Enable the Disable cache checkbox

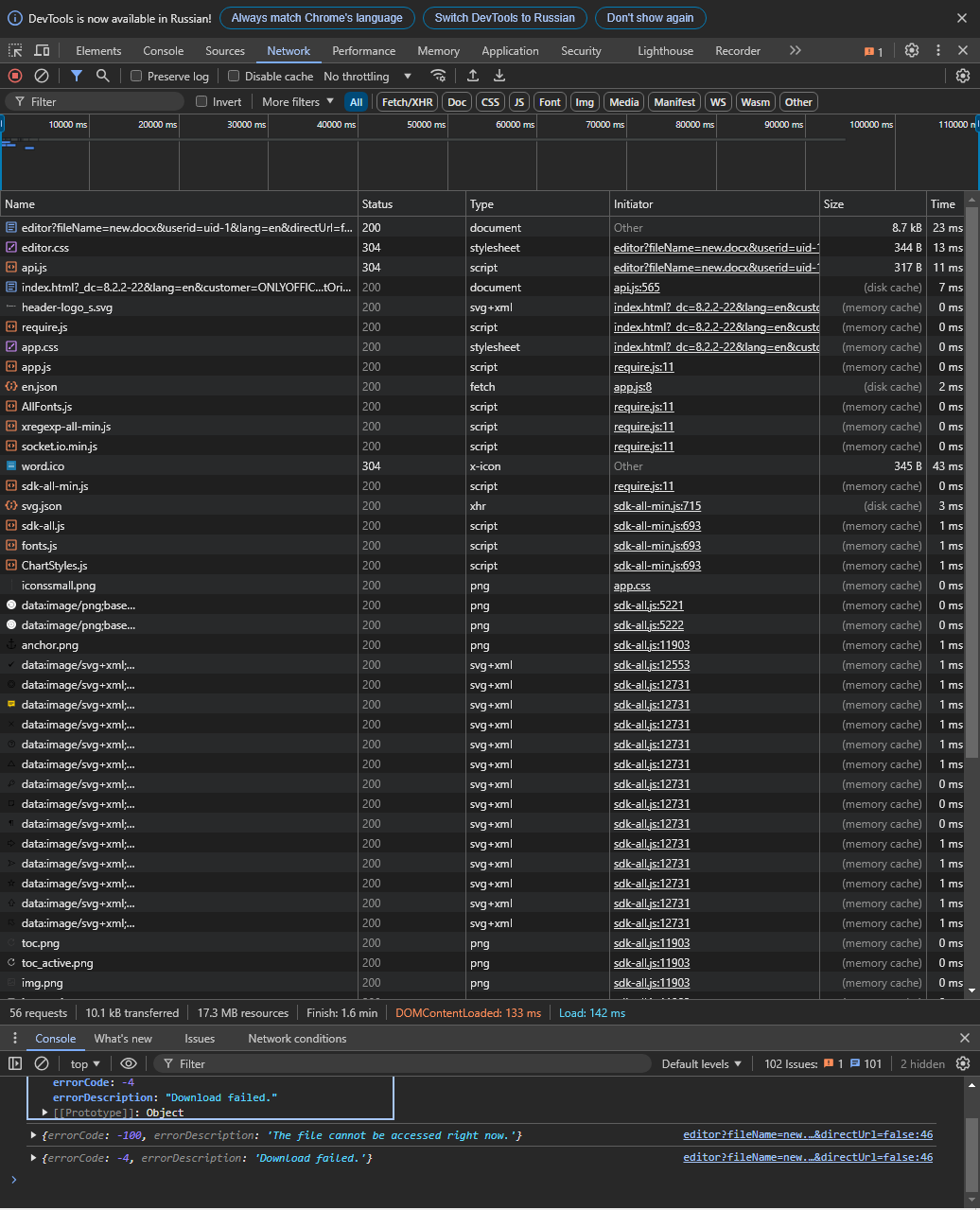point(234,76)
